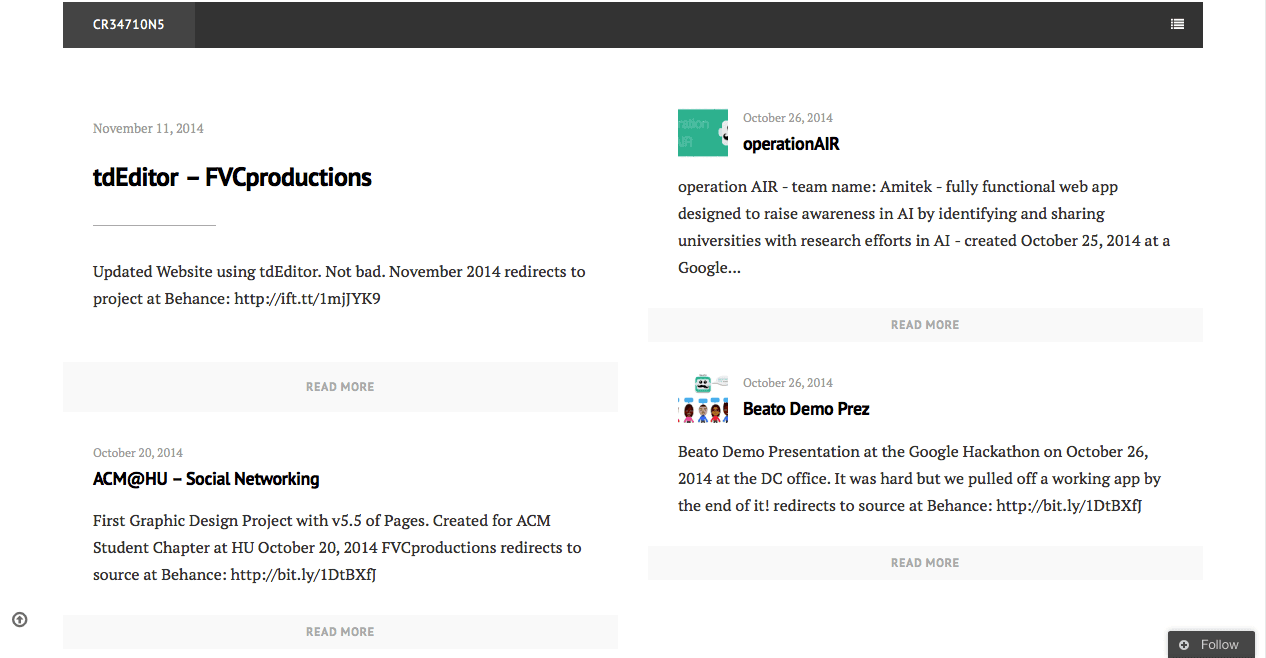The width and height of the screenshot is (1266, 658).
Task: Open the list menu icon in header
Action: pyautogui.click(x=1177, y=25)
